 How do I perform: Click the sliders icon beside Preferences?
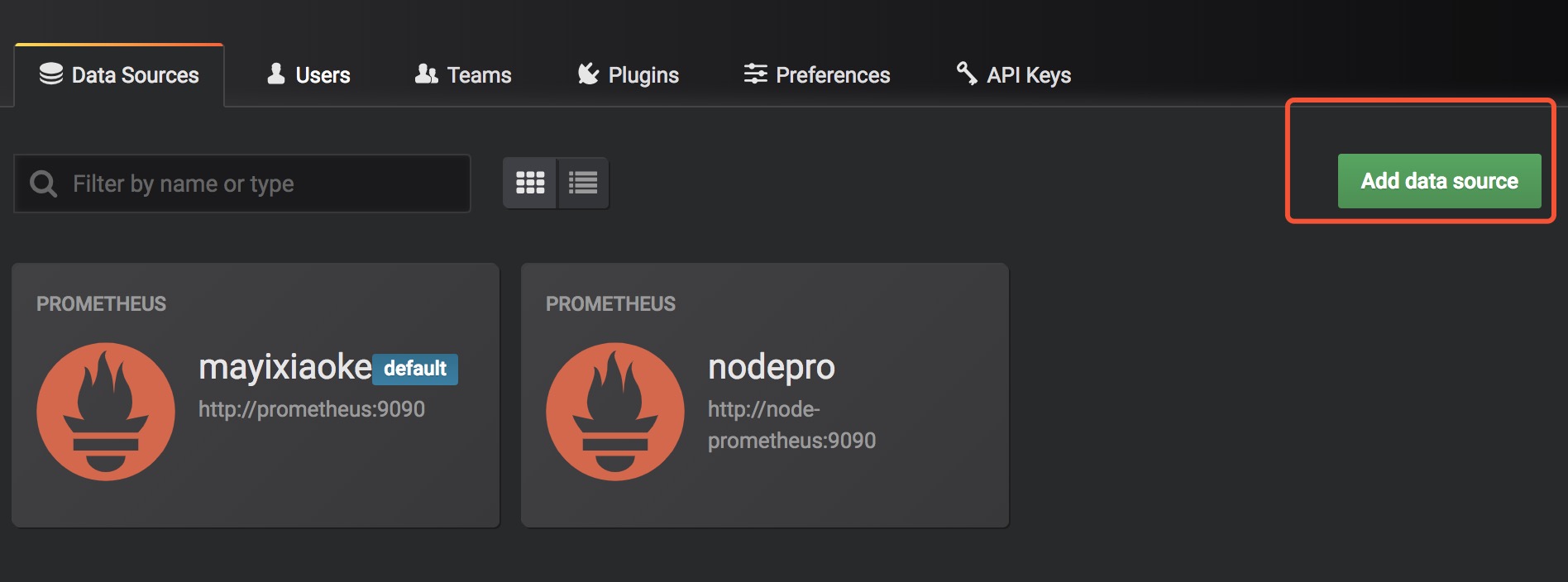click(755, 74)
